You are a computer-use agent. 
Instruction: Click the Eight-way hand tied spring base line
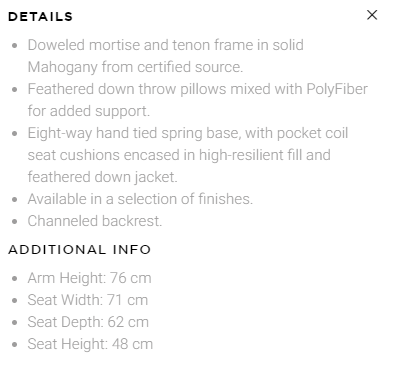pos(188,133)
